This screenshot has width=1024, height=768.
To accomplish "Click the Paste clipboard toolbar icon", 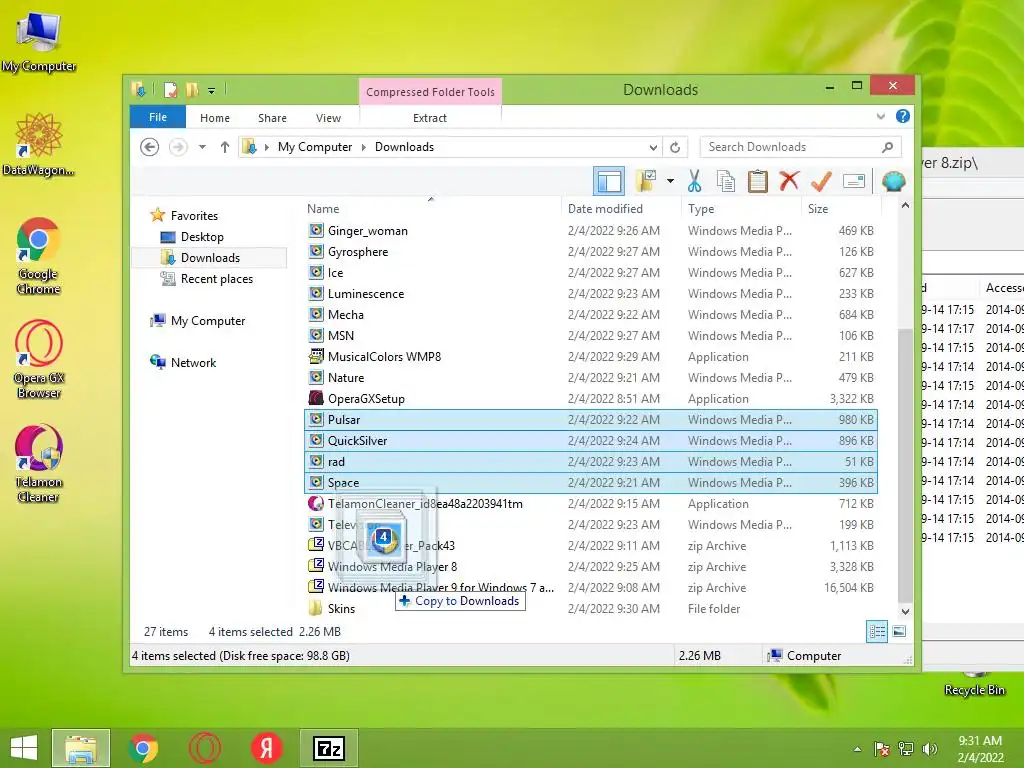I will [x=758, y=181].
